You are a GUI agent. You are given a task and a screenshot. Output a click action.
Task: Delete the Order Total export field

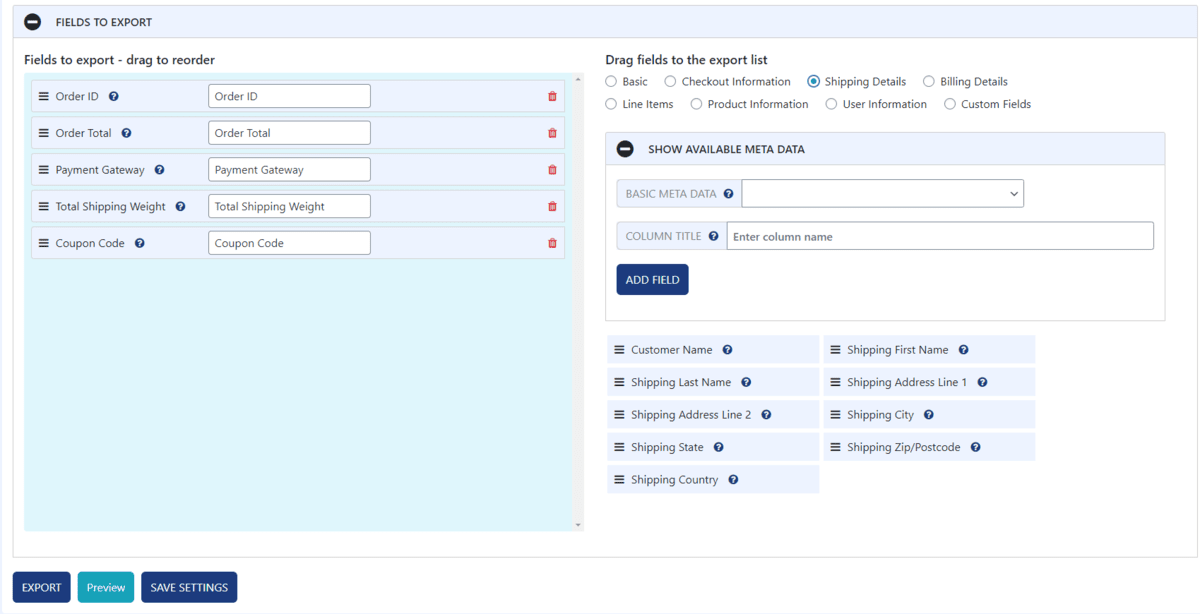[x=552, y=133]
